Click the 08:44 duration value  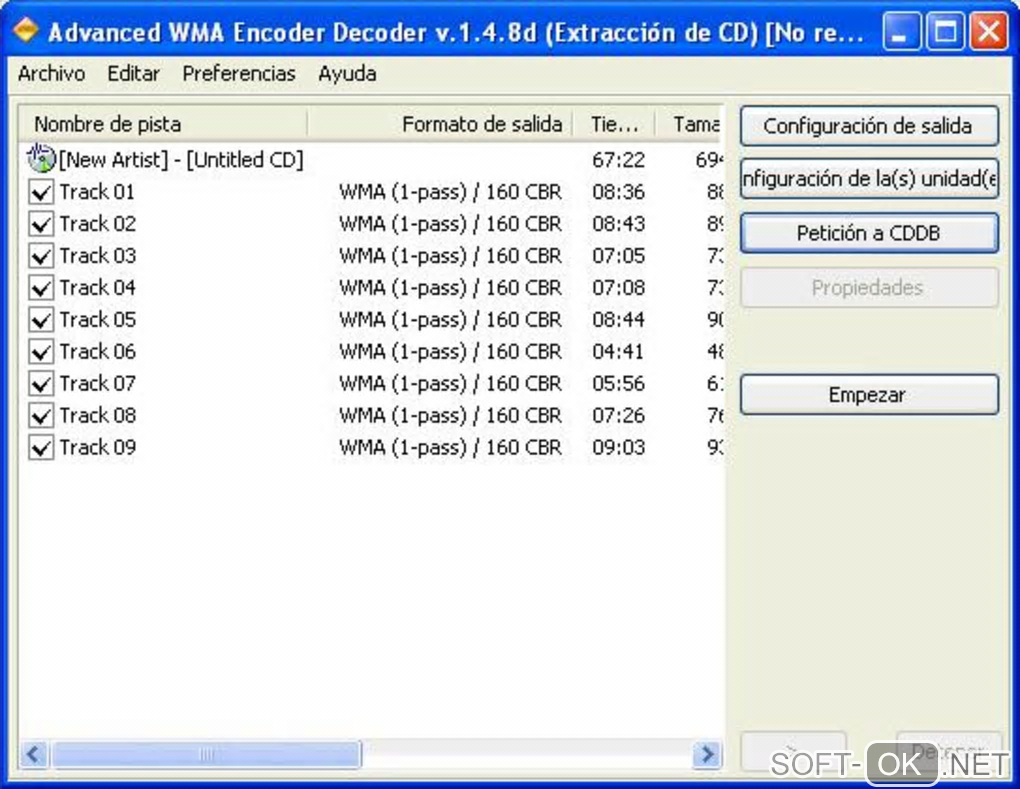pyautogui.click(x=618, y=319)
